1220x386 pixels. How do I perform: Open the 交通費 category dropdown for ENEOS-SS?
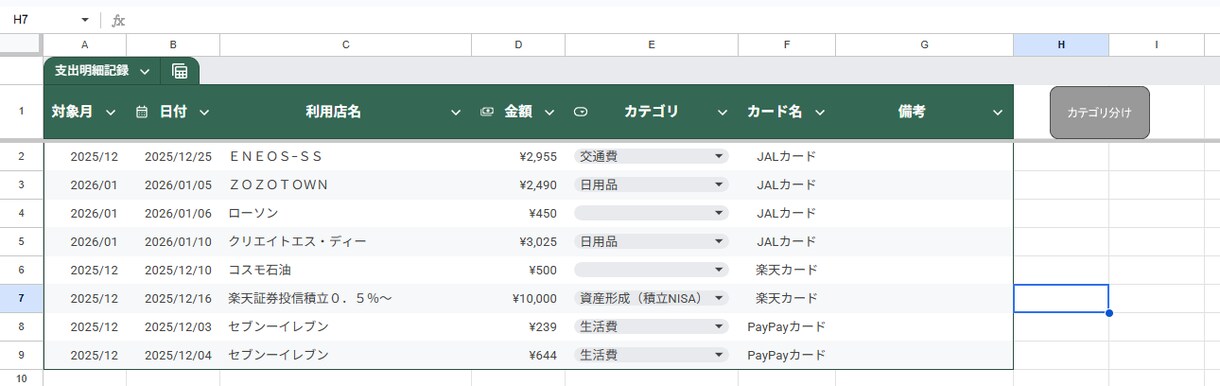tap(718, 157)
